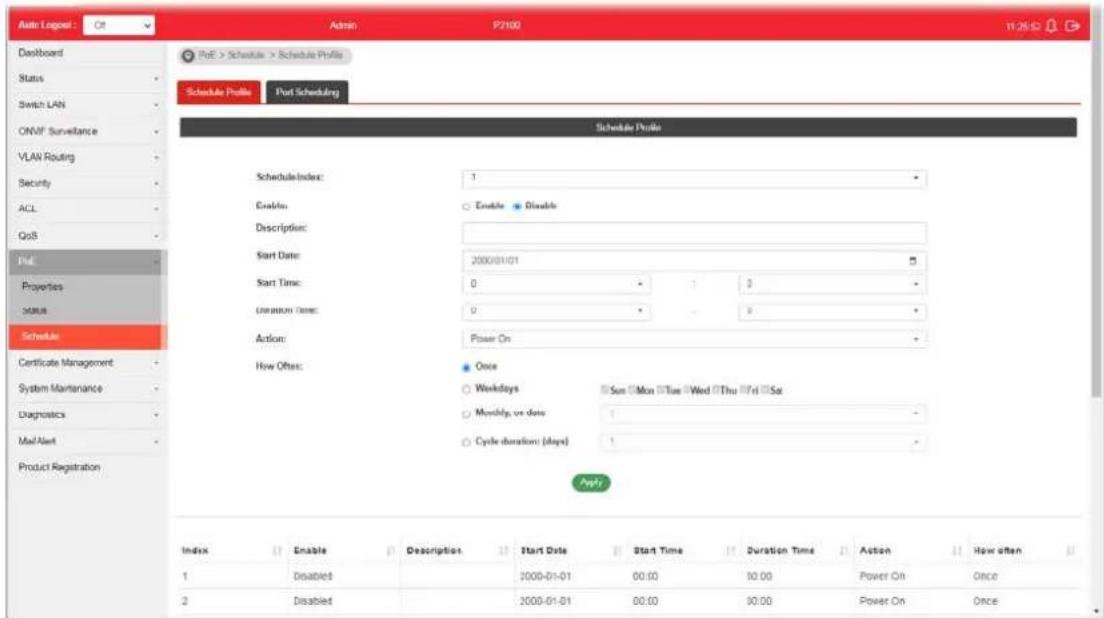The width and height of the screenshot is (1104, 618).
Task: Sort table by Enable column icon
Action: tap(391, 550)
